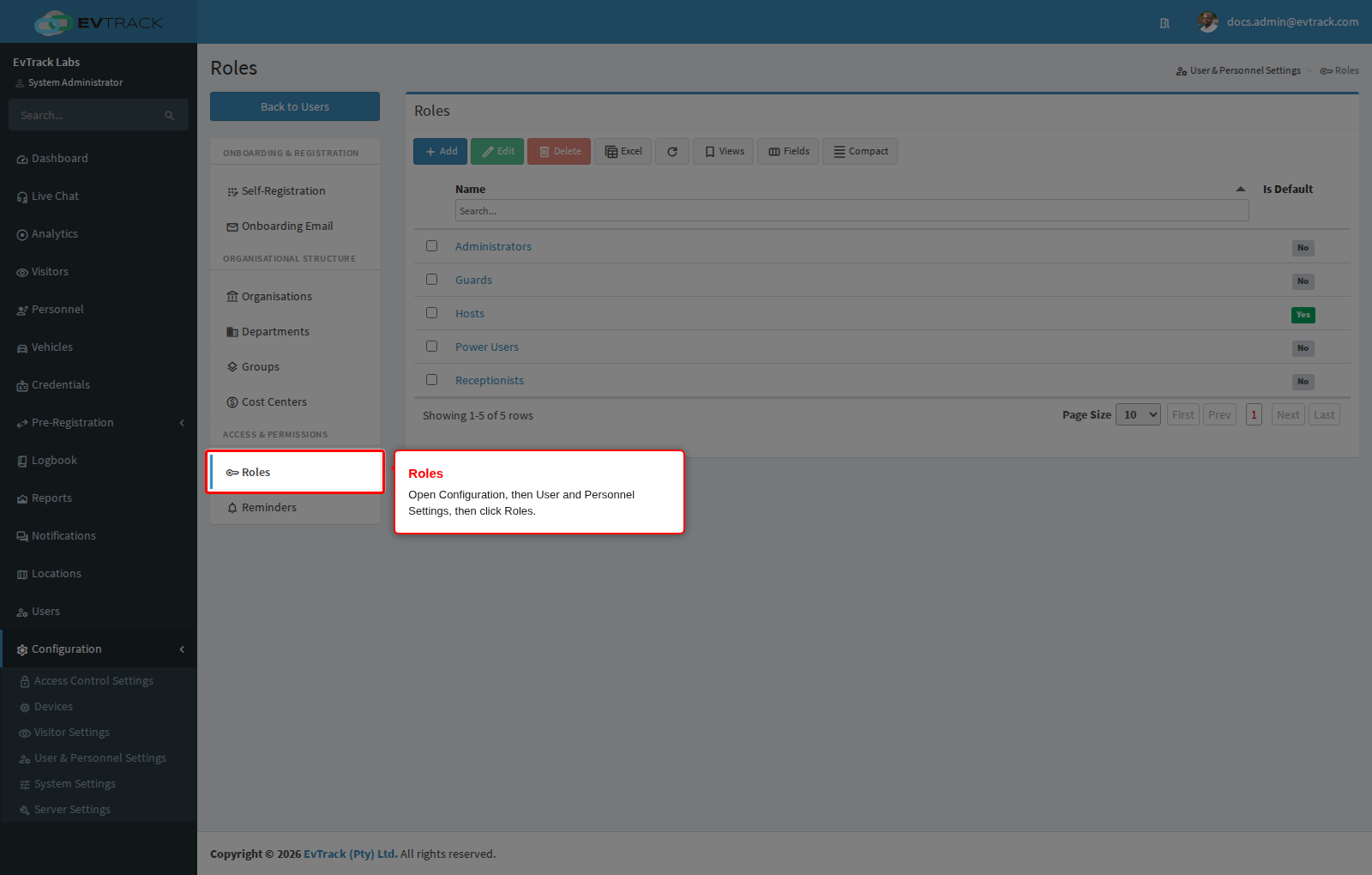Viewport: 1372px width, 875px height.
Task: Tick the Administrators row checkbox
Action: pos(432,246)
